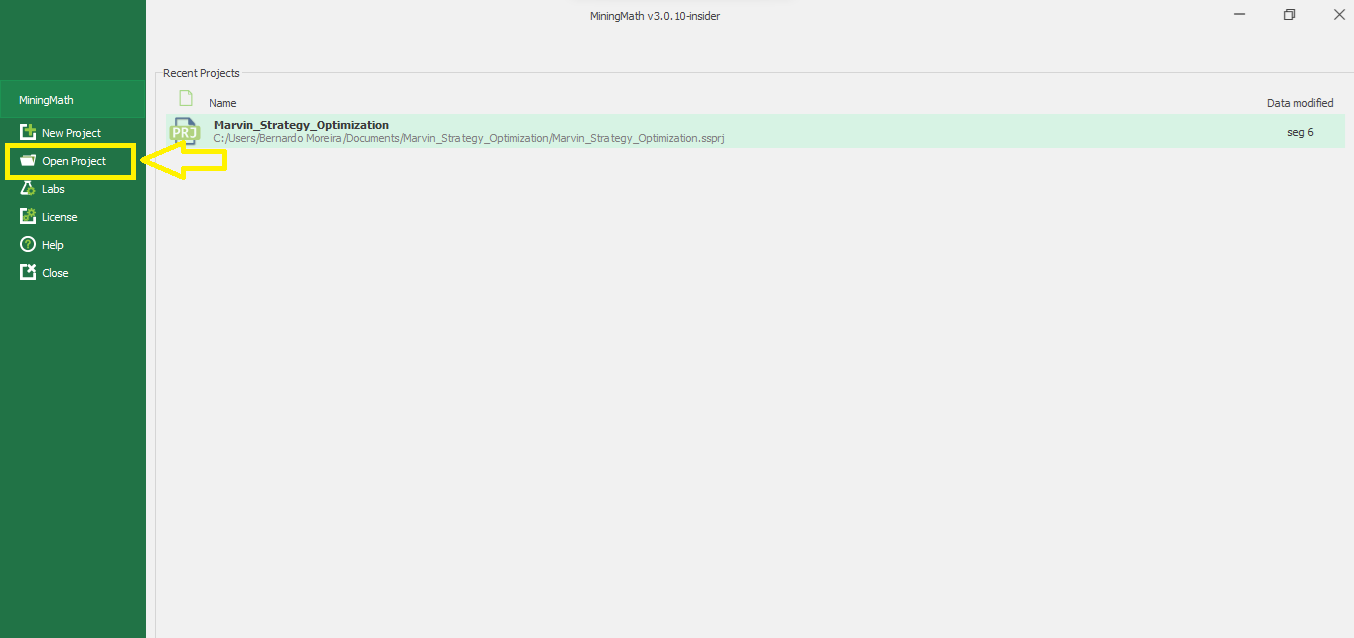
Task: Select the Marvin_Strategy_Optimization project title
Action: click(301, 125)
